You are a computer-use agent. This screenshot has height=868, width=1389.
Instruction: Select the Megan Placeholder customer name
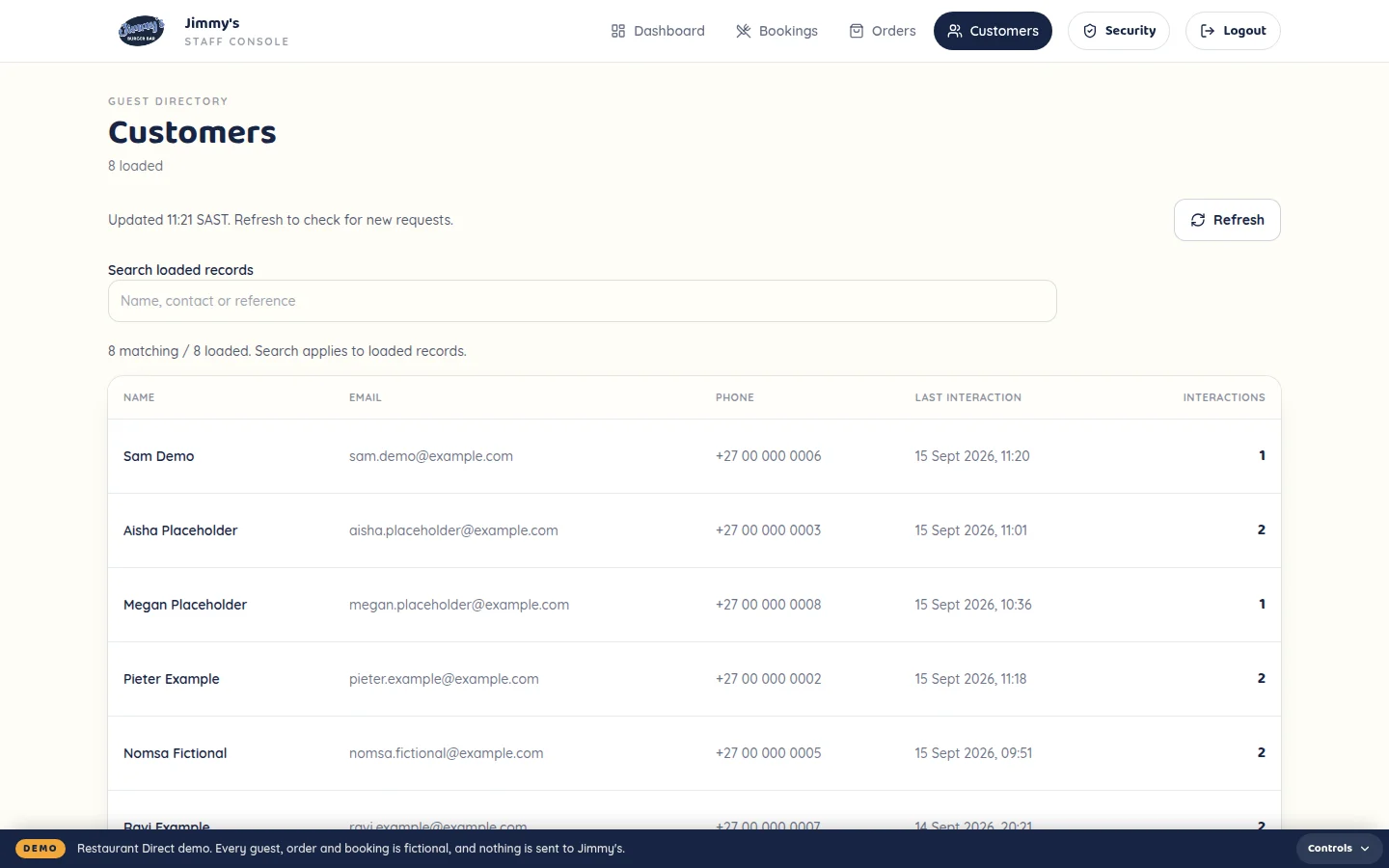coord(185,605)
